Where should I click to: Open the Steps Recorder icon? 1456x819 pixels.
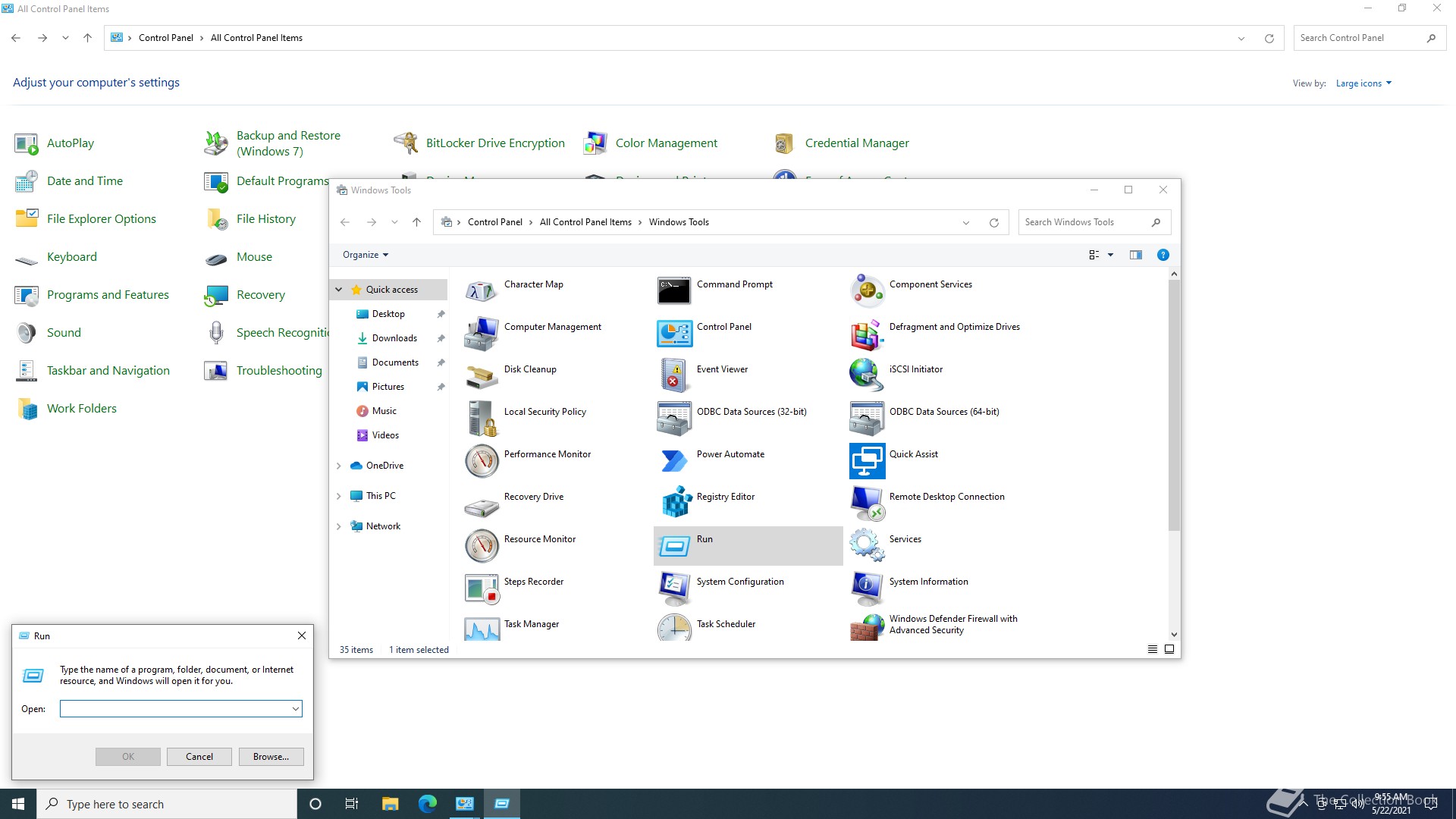(482, 588)
